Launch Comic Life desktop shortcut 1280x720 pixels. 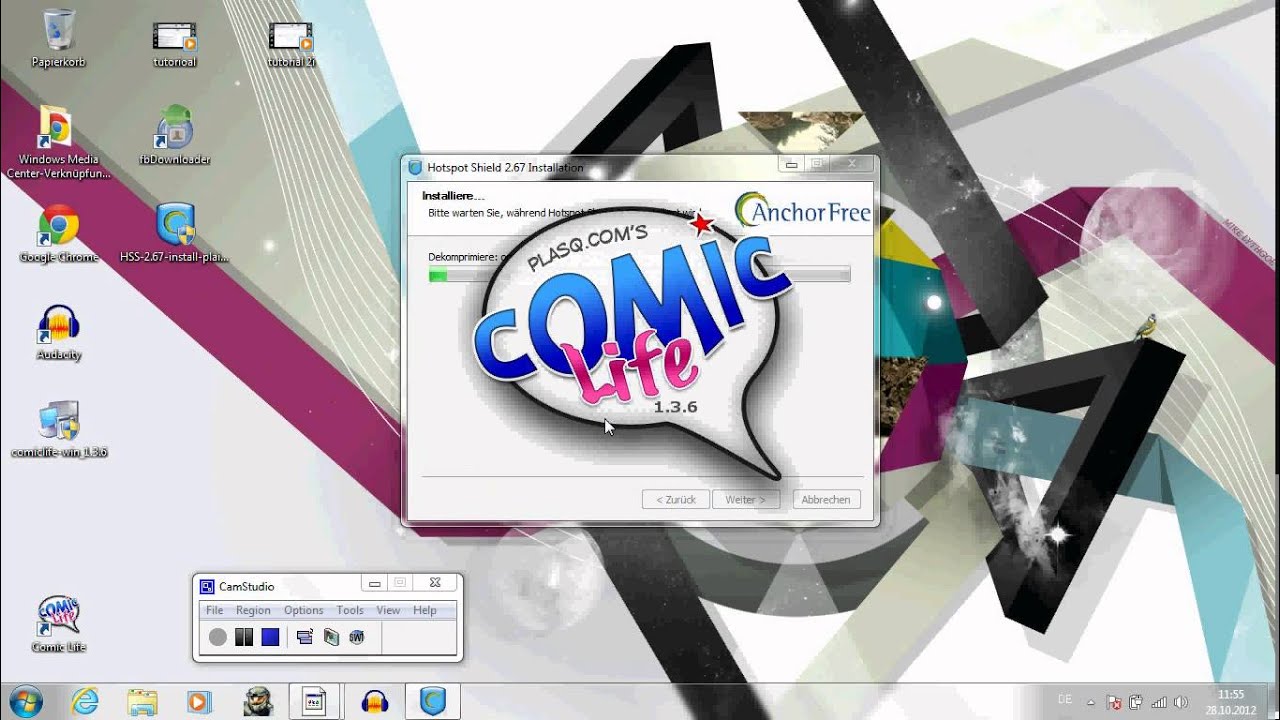(x=58, y=624)
